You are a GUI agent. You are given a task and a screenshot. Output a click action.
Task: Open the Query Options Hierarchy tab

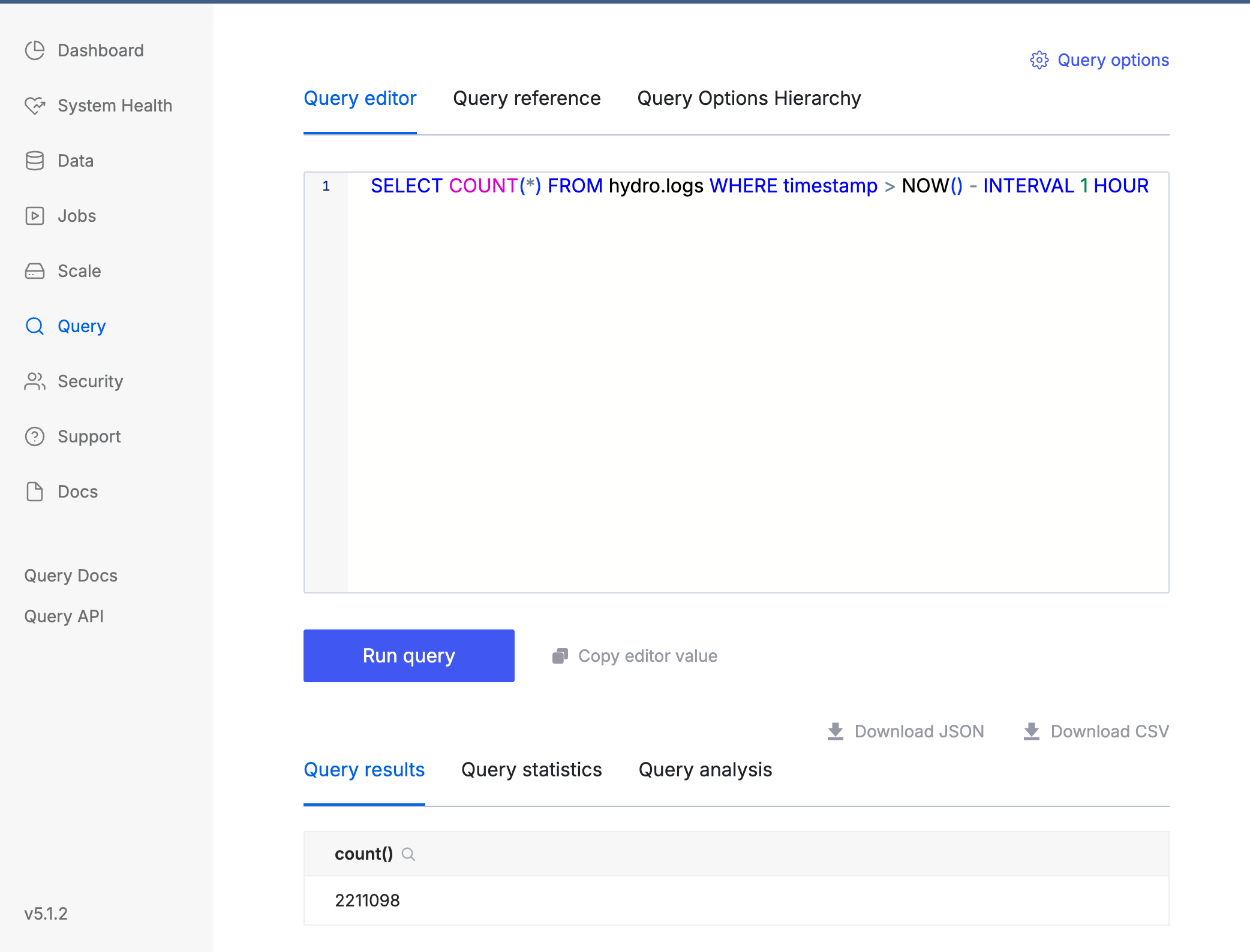[749, 98]
